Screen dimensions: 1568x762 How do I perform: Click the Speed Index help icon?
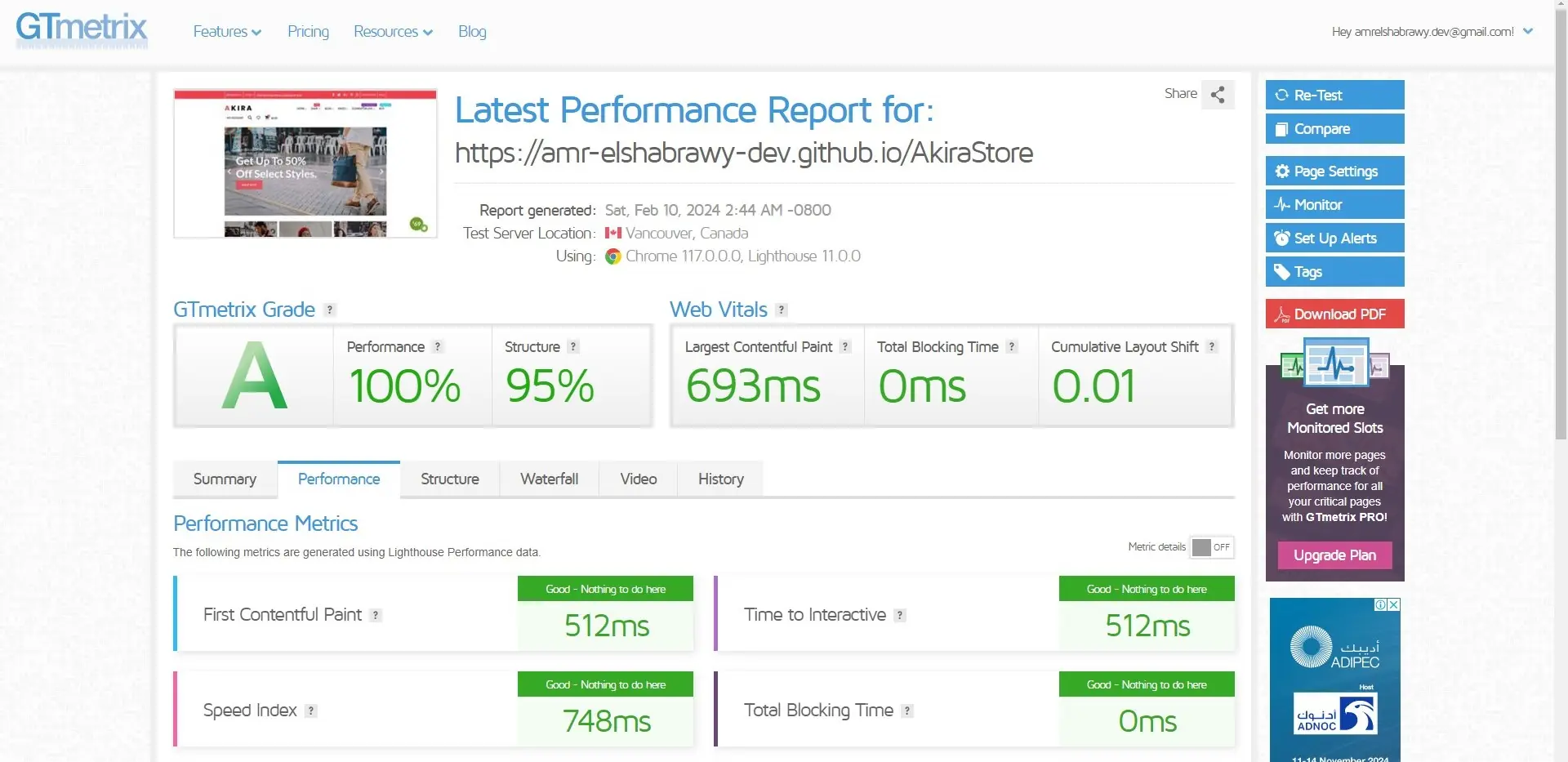311,711
